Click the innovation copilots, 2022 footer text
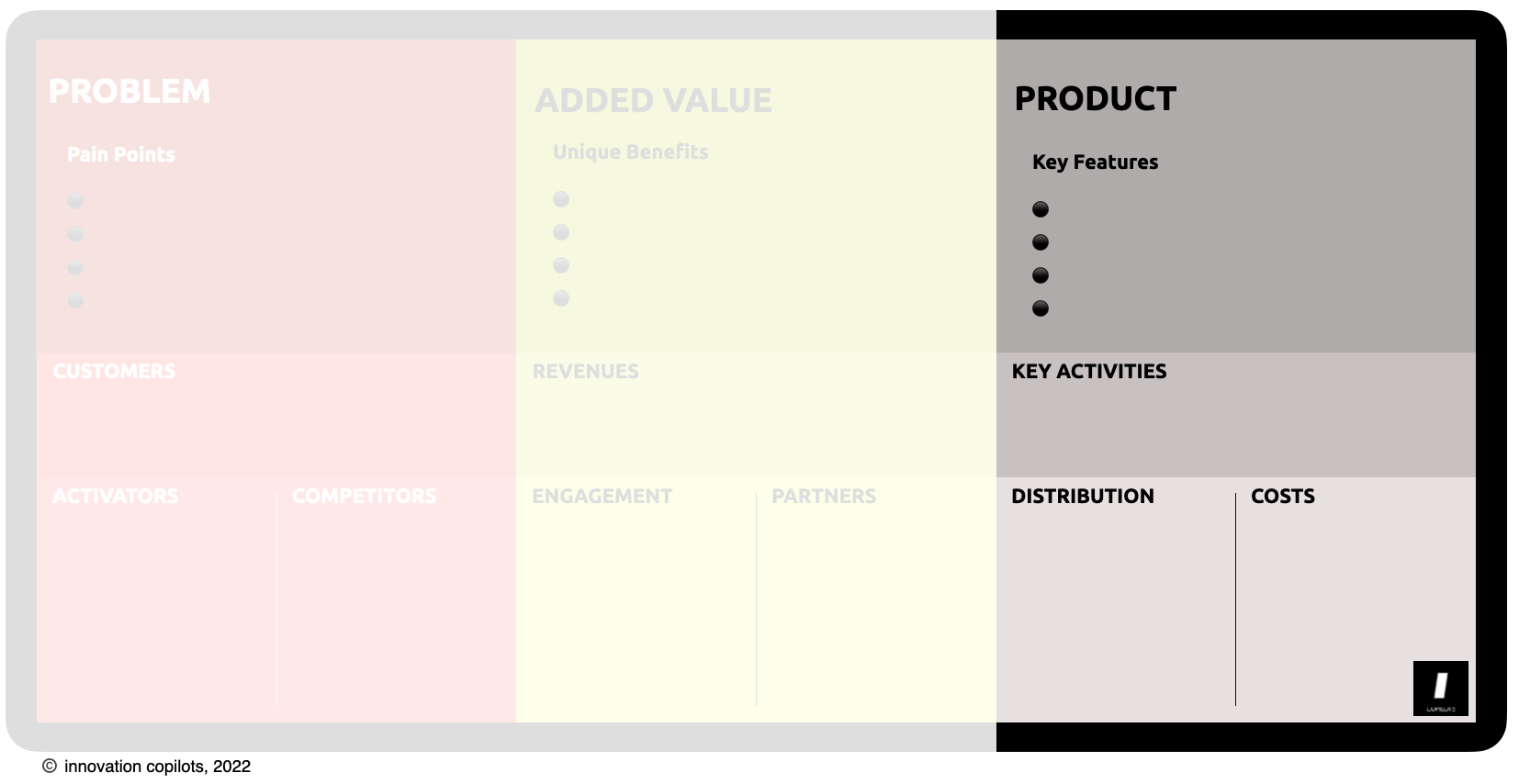This screenshot has height=784, width=1519. 157,767
